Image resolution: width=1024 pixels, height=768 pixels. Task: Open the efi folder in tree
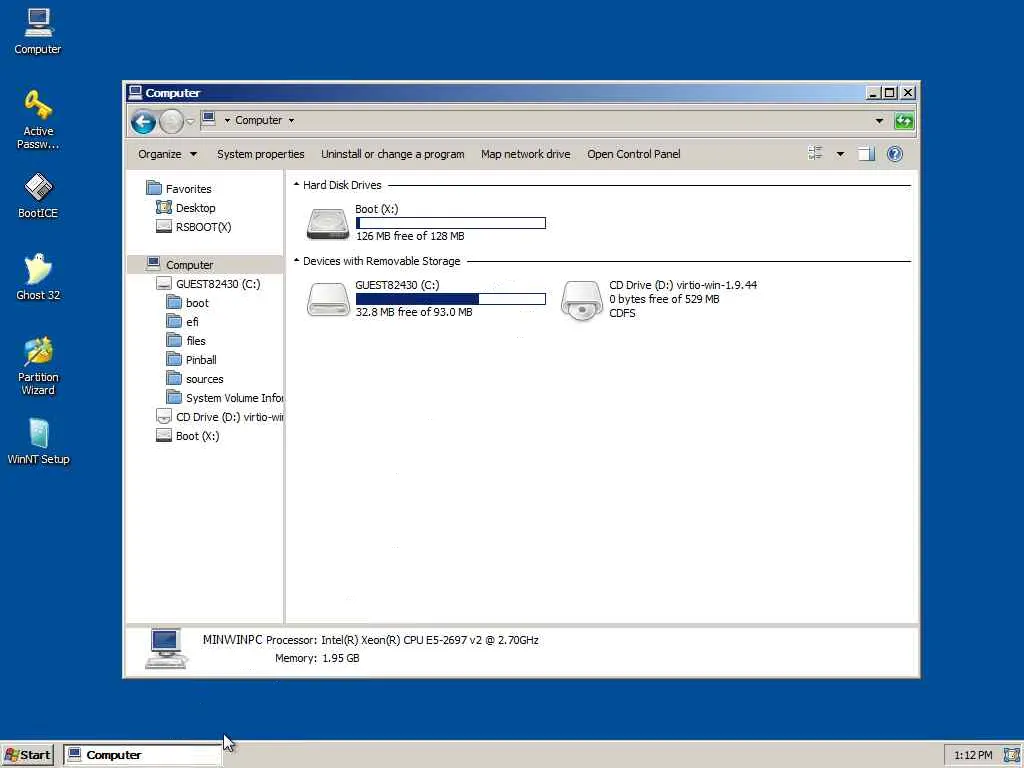(183, 322)
